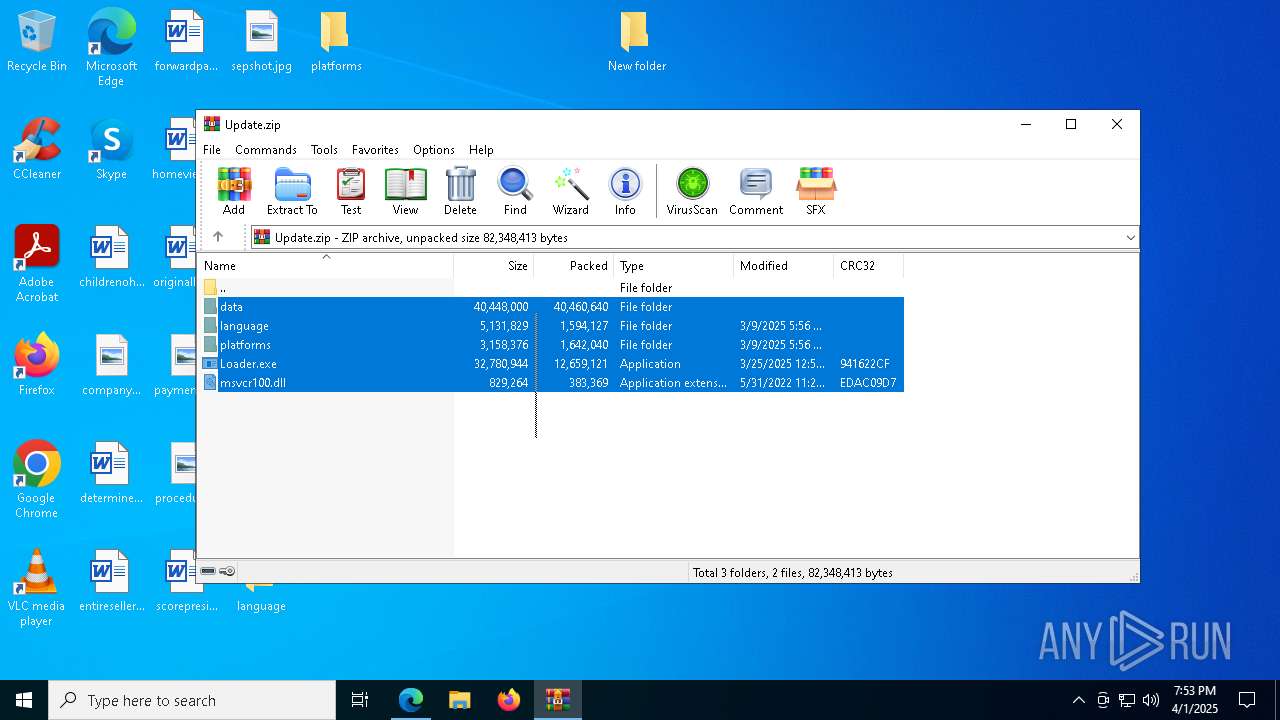Sort by the Size column header
The height and width of the screenshot is (720, 1280).
494,266
